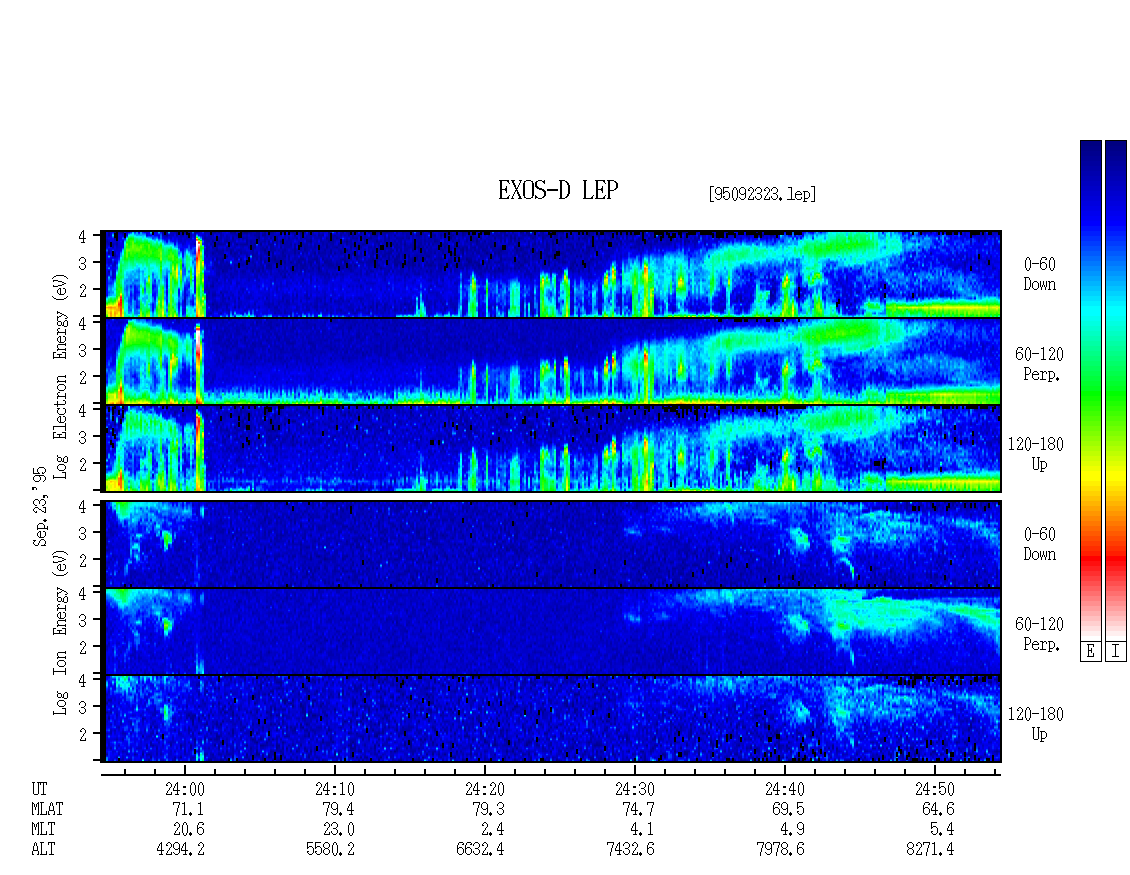Image resolution: width=1130 pixels, height=875 pixels.
Task: Click the UT row label
Action: click(x=39, y=789)
